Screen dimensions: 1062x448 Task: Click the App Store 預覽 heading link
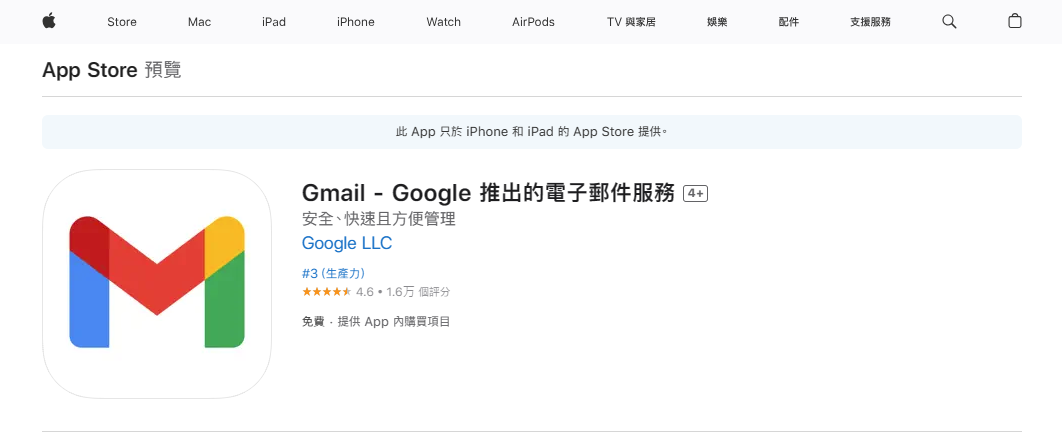[111, 70]
